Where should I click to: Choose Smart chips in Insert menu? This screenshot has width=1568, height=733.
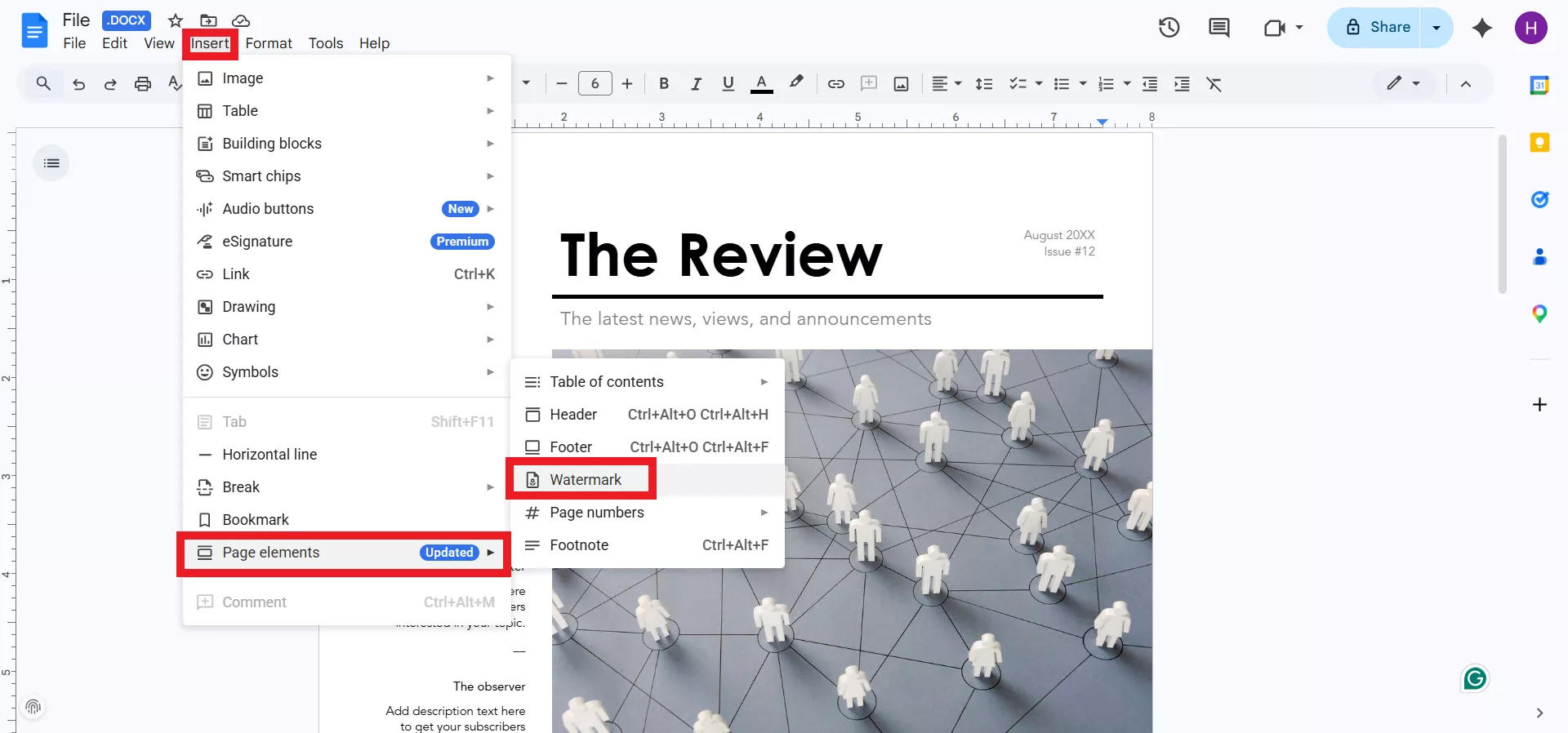pyautogui.click(x=347, y=176)
